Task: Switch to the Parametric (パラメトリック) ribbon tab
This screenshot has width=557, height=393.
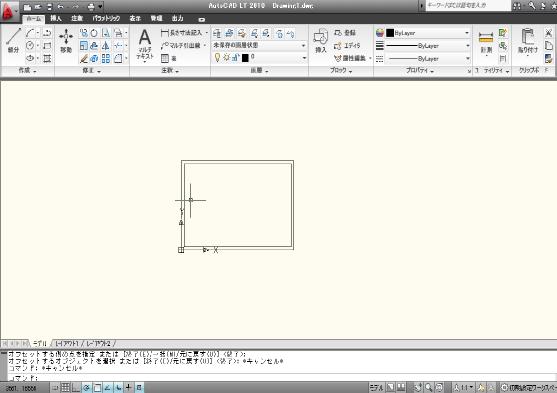Action: tap(106, 18)
